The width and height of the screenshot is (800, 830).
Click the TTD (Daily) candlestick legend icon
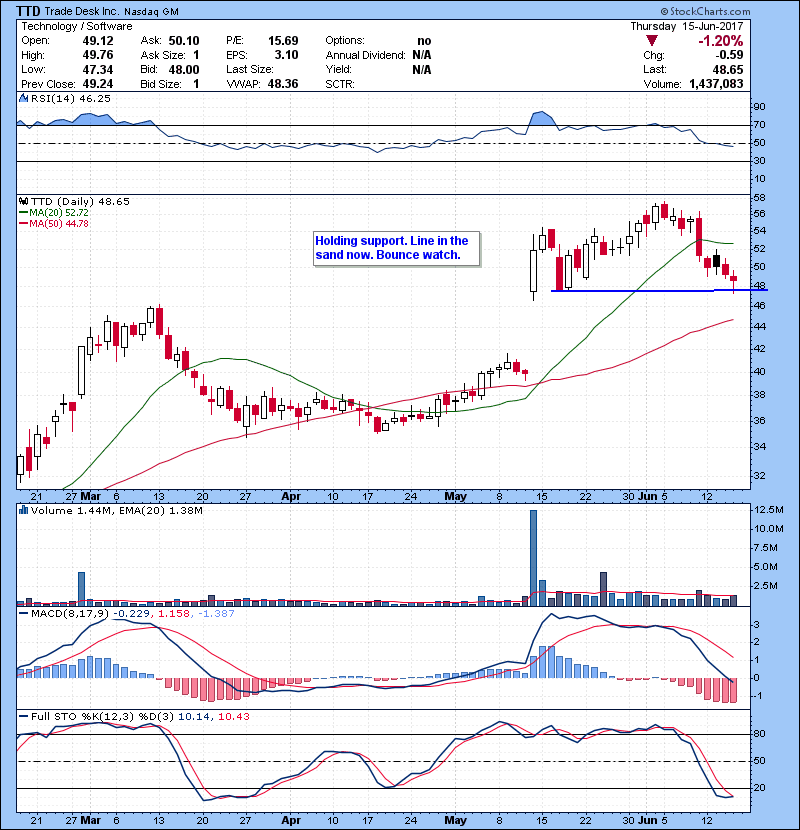(21, 201)
